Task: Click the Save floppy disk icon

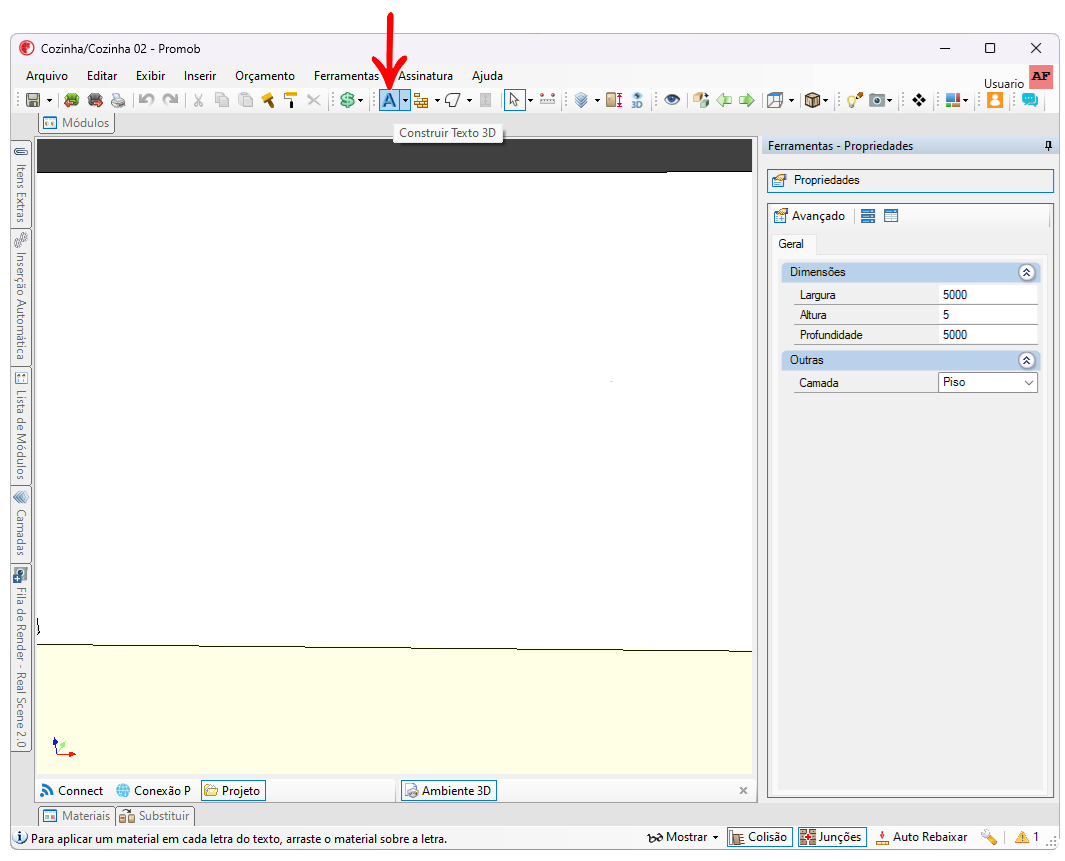Action: [x=33, y=100]
